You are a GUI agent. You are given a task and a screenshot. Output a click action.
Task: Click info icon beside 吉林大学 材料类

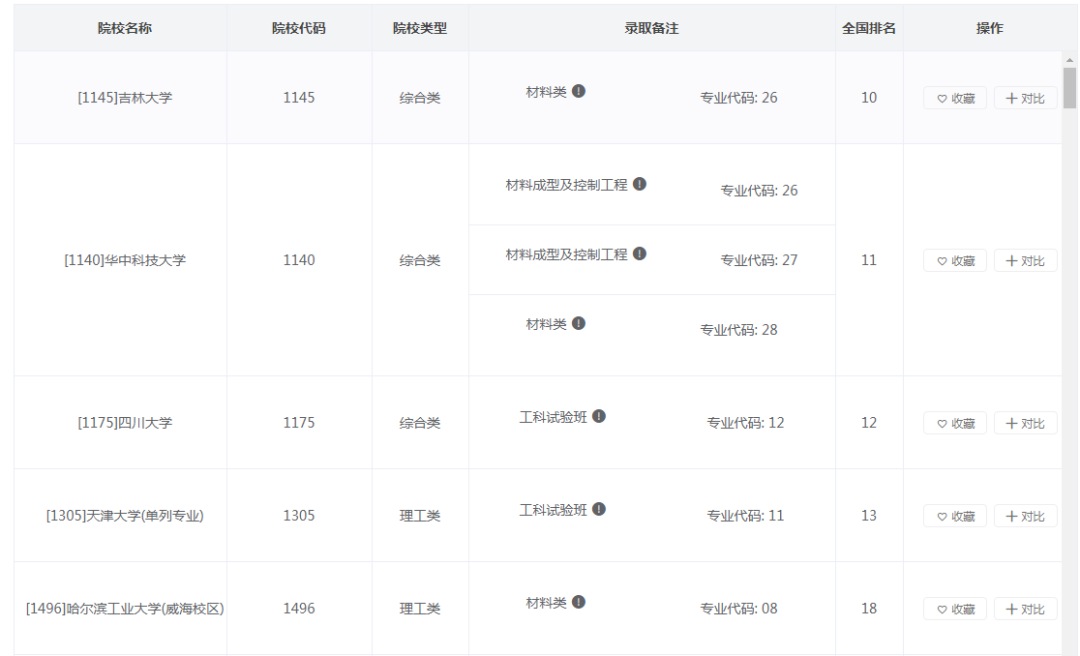point(579,92)
